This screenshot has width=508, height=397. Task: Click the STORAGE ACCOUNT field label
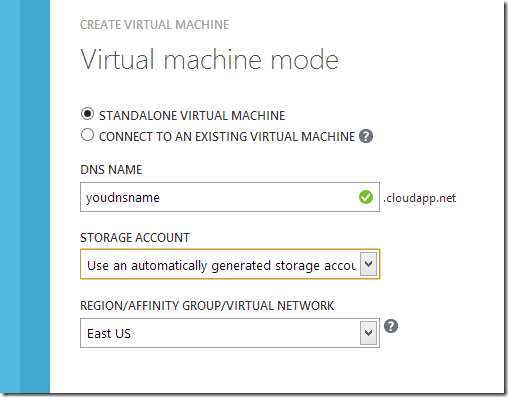(x=135, y=238)
